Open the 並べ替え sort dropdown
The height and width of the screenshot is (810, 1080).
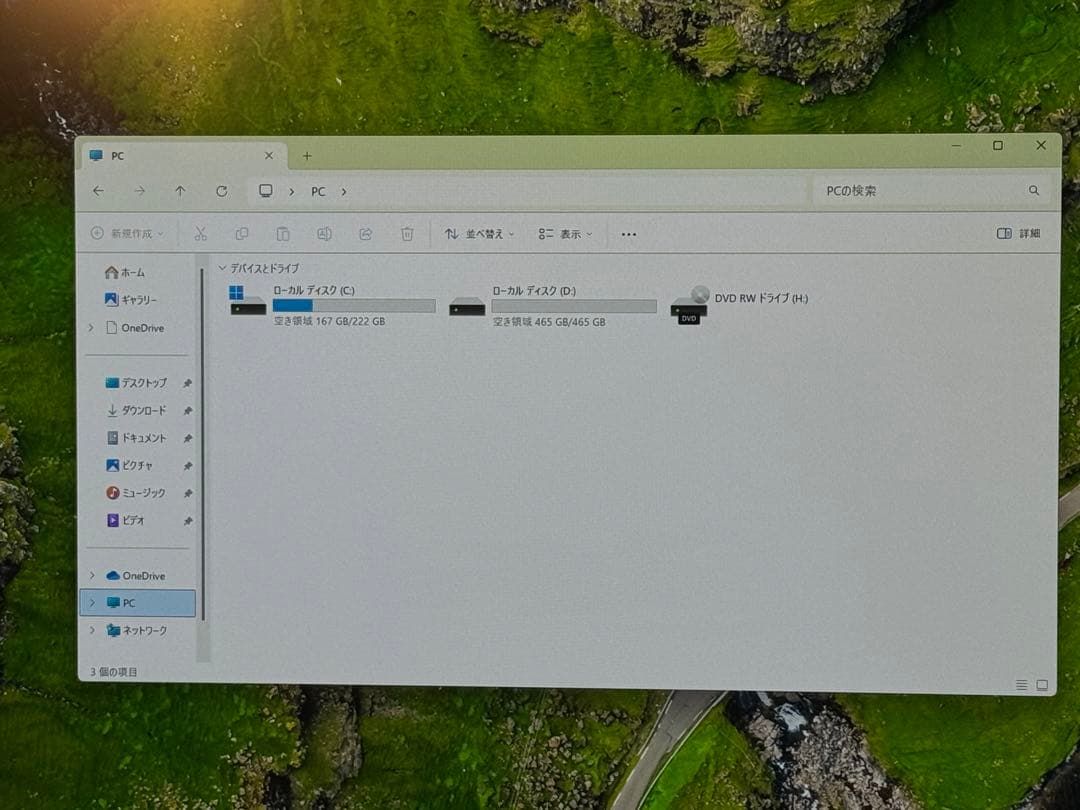(x=478, y=233)
